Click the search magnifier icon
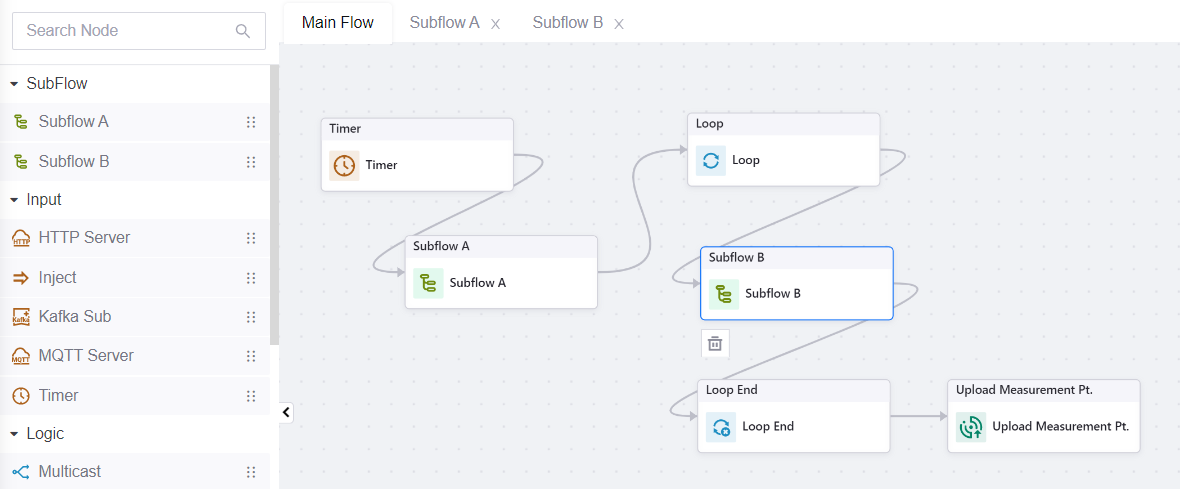1180x489 pixels. (243, 31)
